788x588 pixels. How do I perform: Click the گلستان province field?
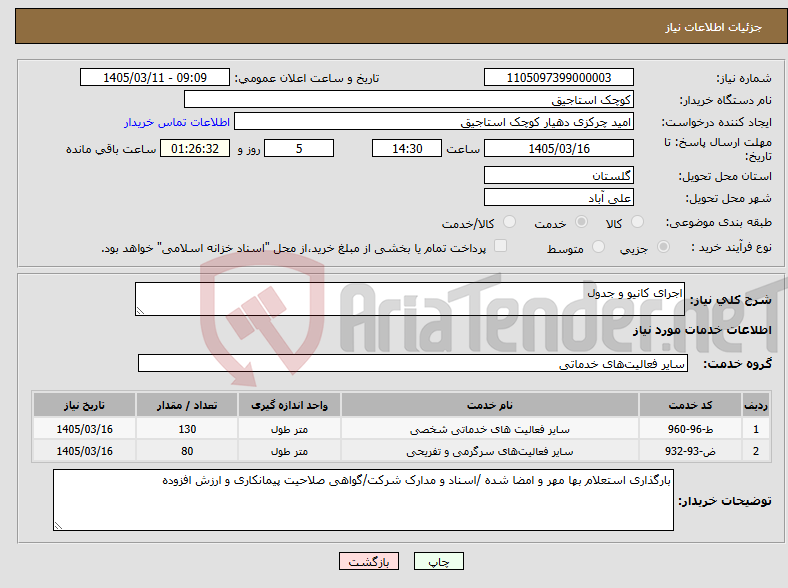coord(558,175)
